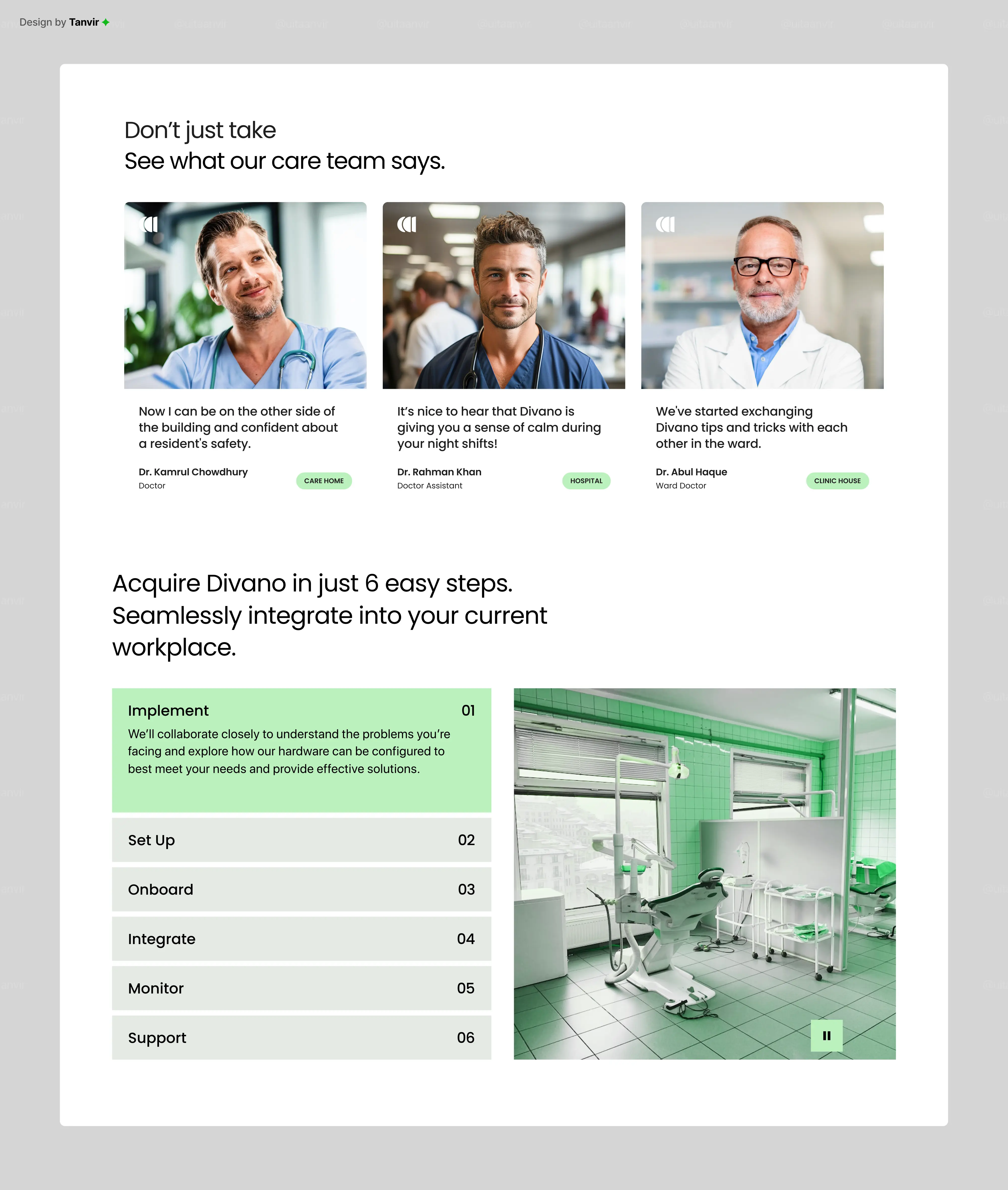Viewport: 1008px width, 1190px height.
Task: Select the HOSPITAL tag
Action: [586, 481]
